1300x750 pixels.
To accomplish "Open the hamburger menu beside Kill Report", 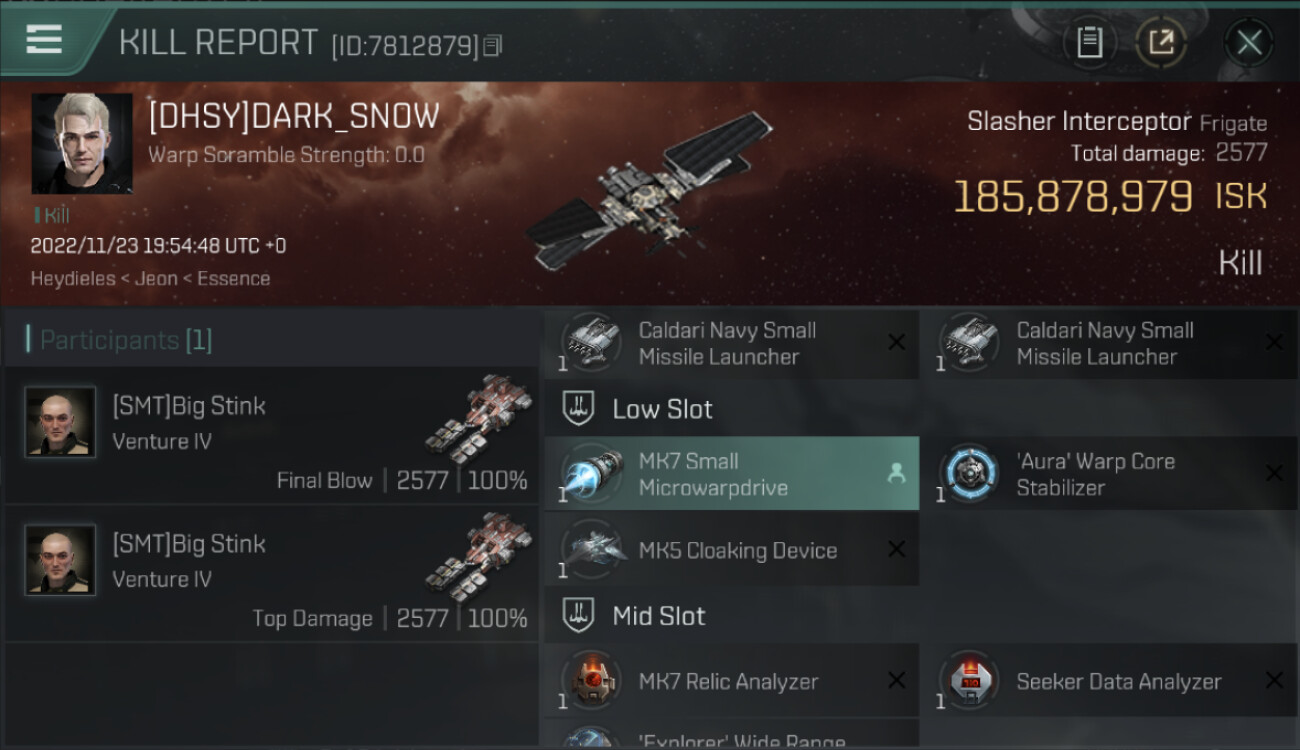I will tap(43, 40).
